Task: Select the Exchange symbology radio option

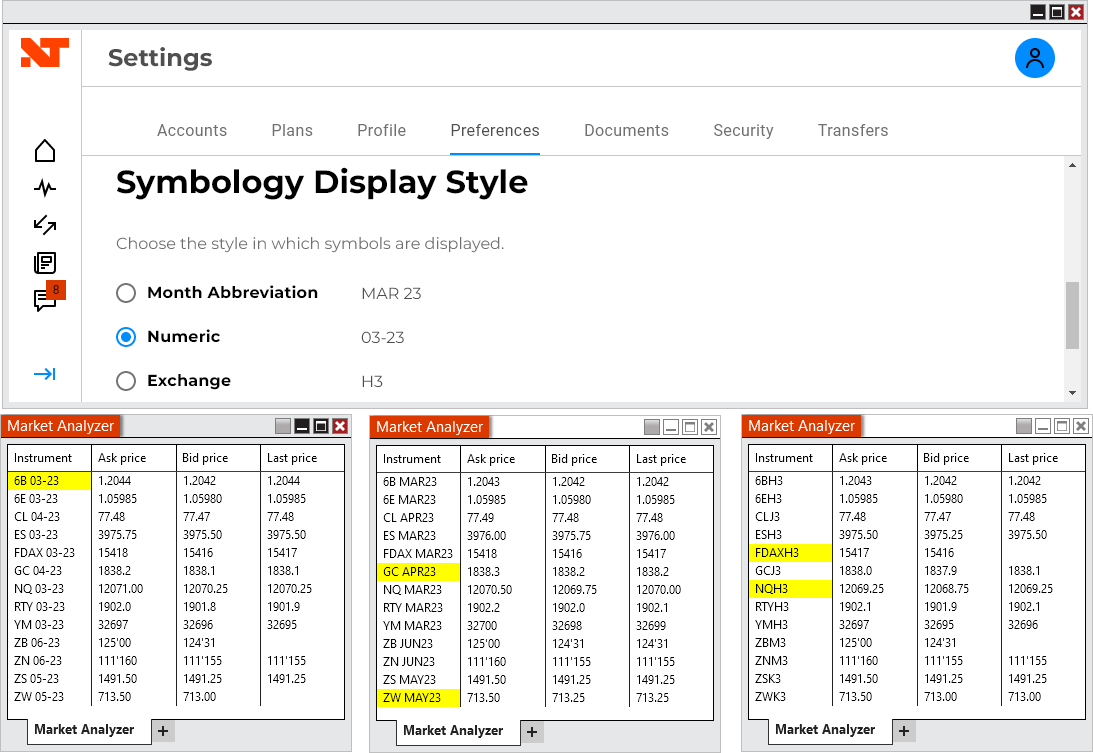Action: 126,381
